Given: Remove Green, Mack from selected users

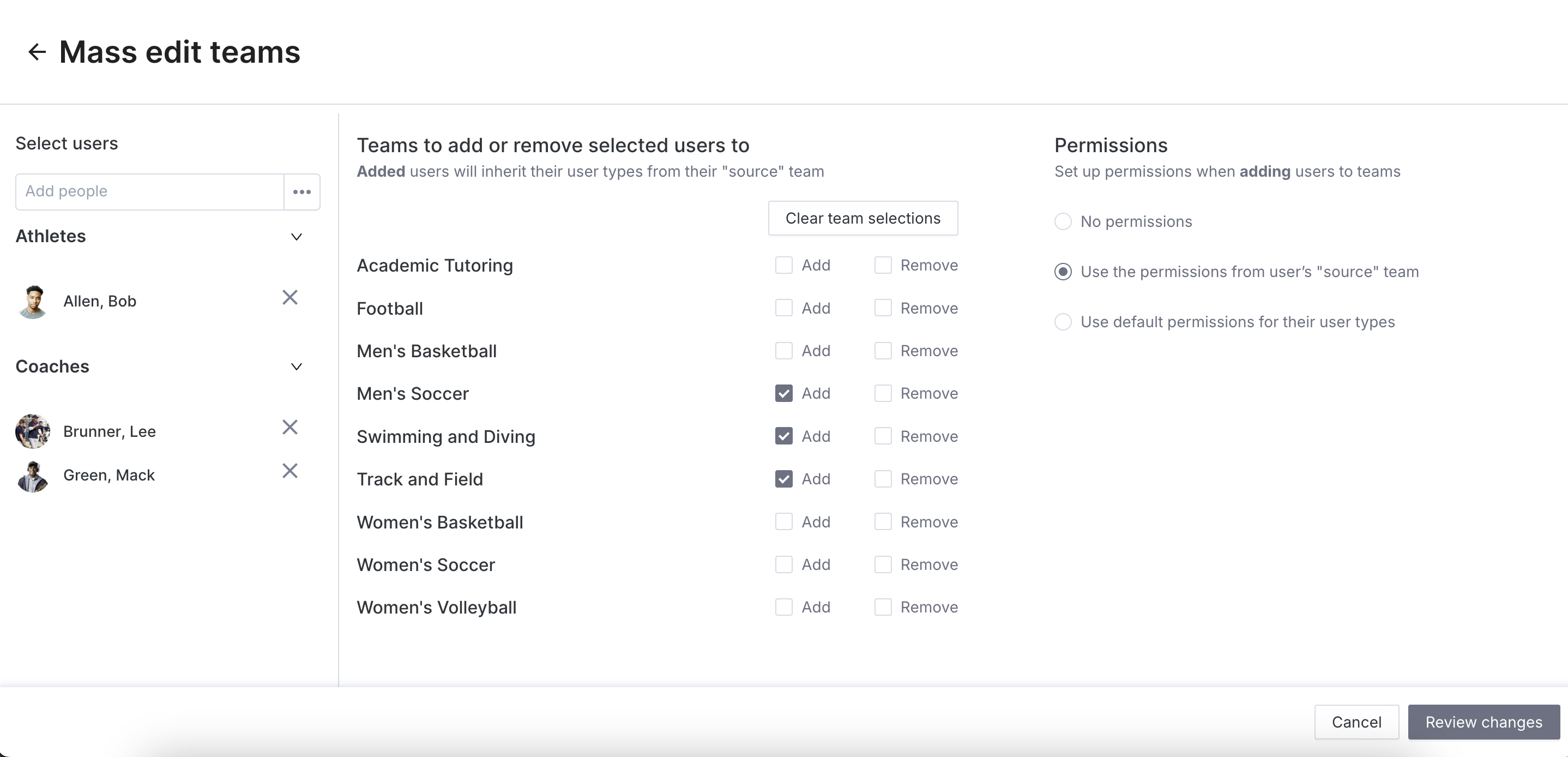Looking at the screenshot, I should [290, 471].
